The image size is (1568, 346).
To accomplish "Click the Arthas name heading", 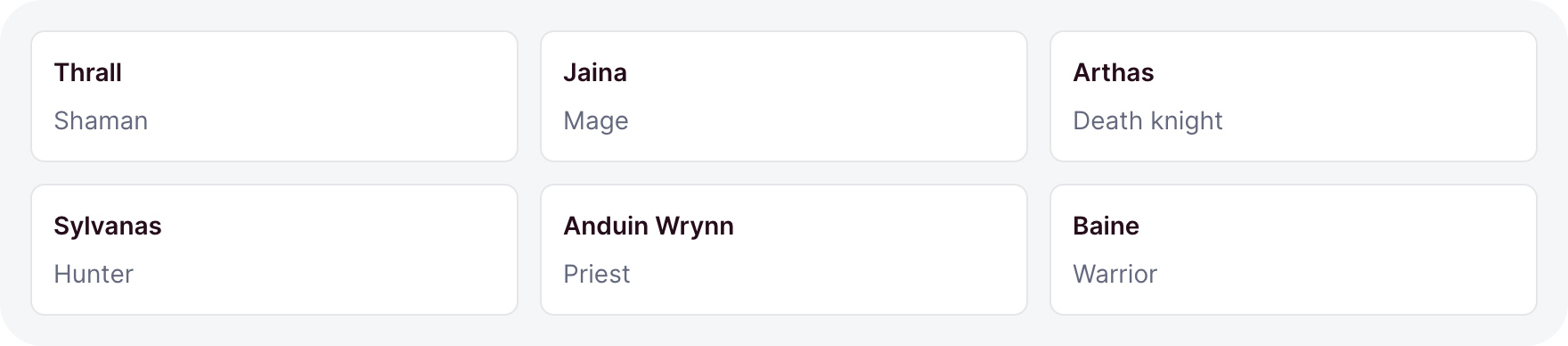I will [1113, 72].
